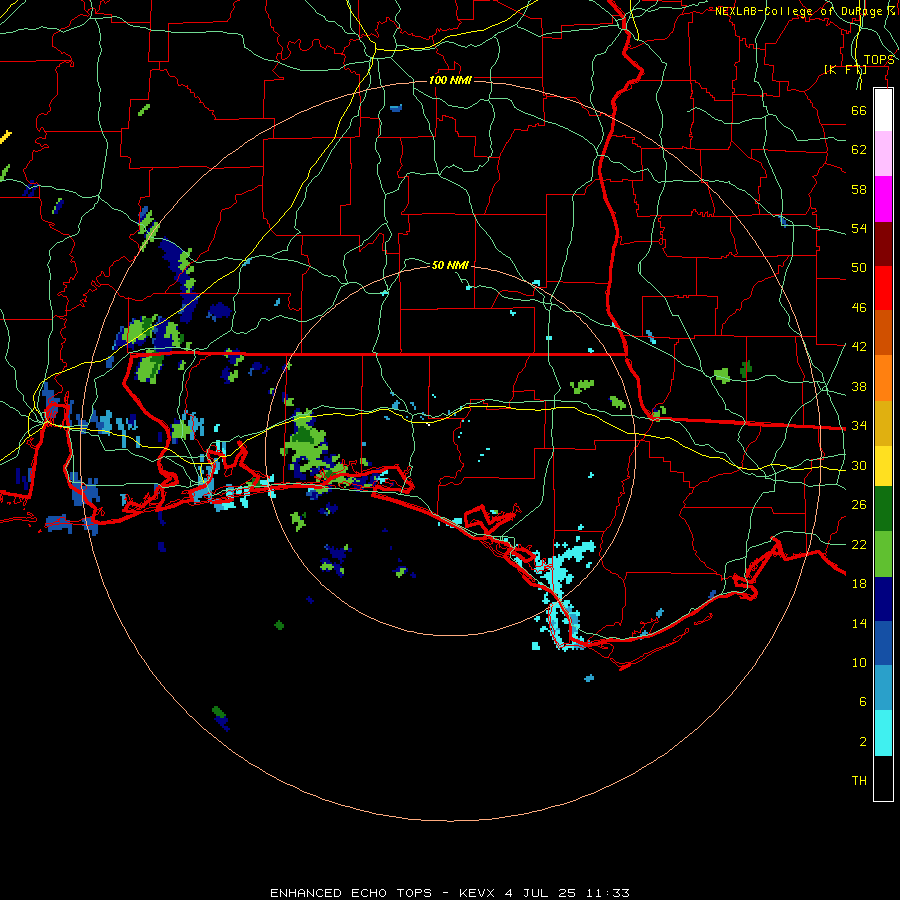
Task: Pick the navy blue legend band
Action: pyautogui.click(x=883, y=599)
